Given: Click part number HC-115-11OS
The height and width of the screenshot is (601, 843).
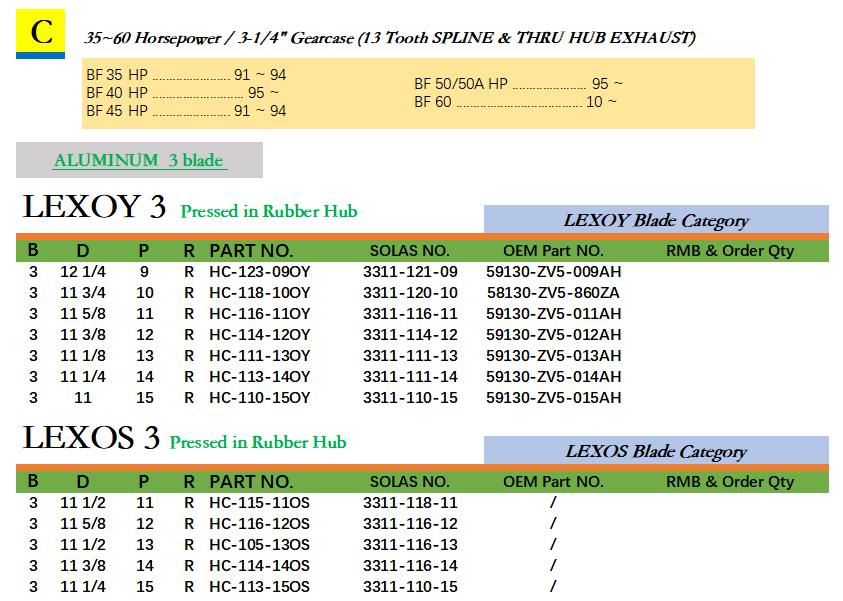Looking at the screenshot, I should (260, 503).
